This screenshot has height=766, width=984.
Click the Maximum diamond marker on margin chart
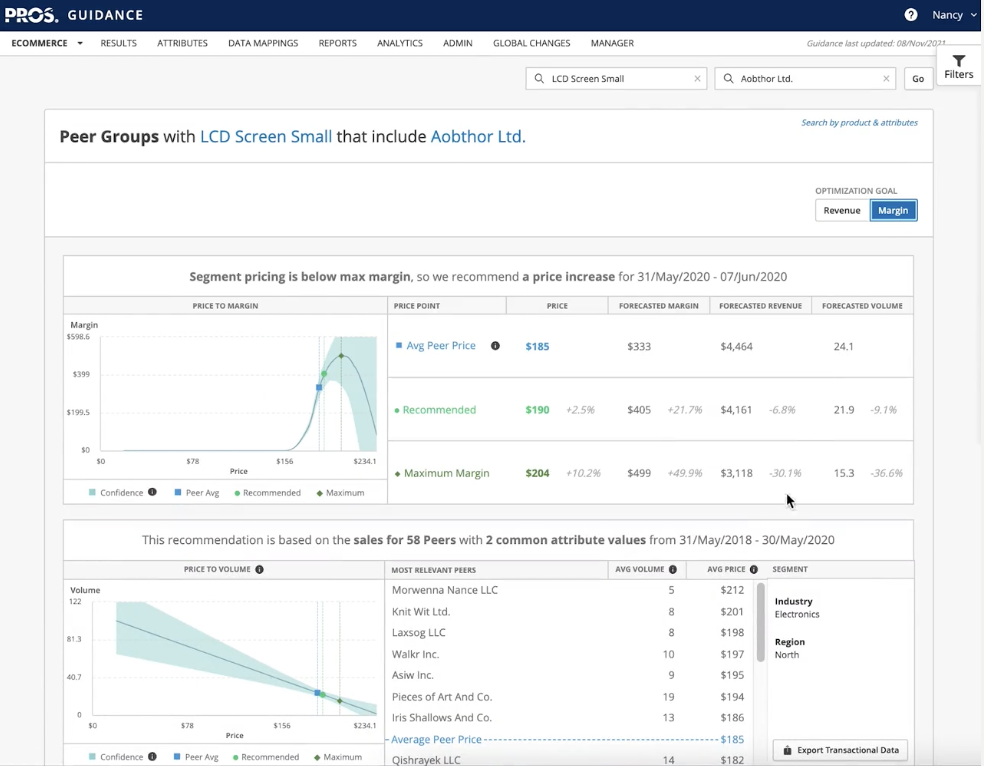[341, 356]
